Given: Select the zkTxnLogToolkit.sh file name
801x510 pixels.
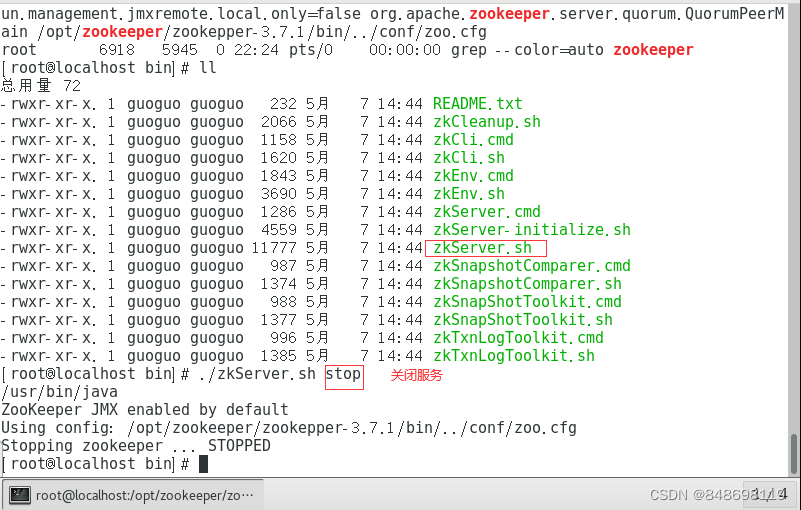Looking at the screenshot, I should tap(514, 356).
